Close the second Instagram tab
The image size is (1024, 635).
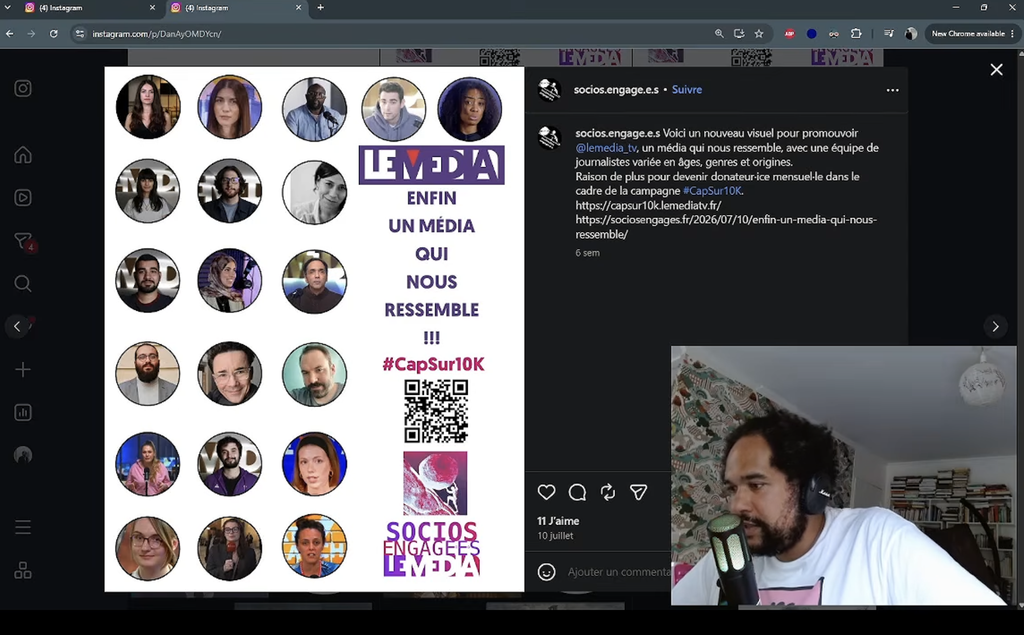coord(298,8)
